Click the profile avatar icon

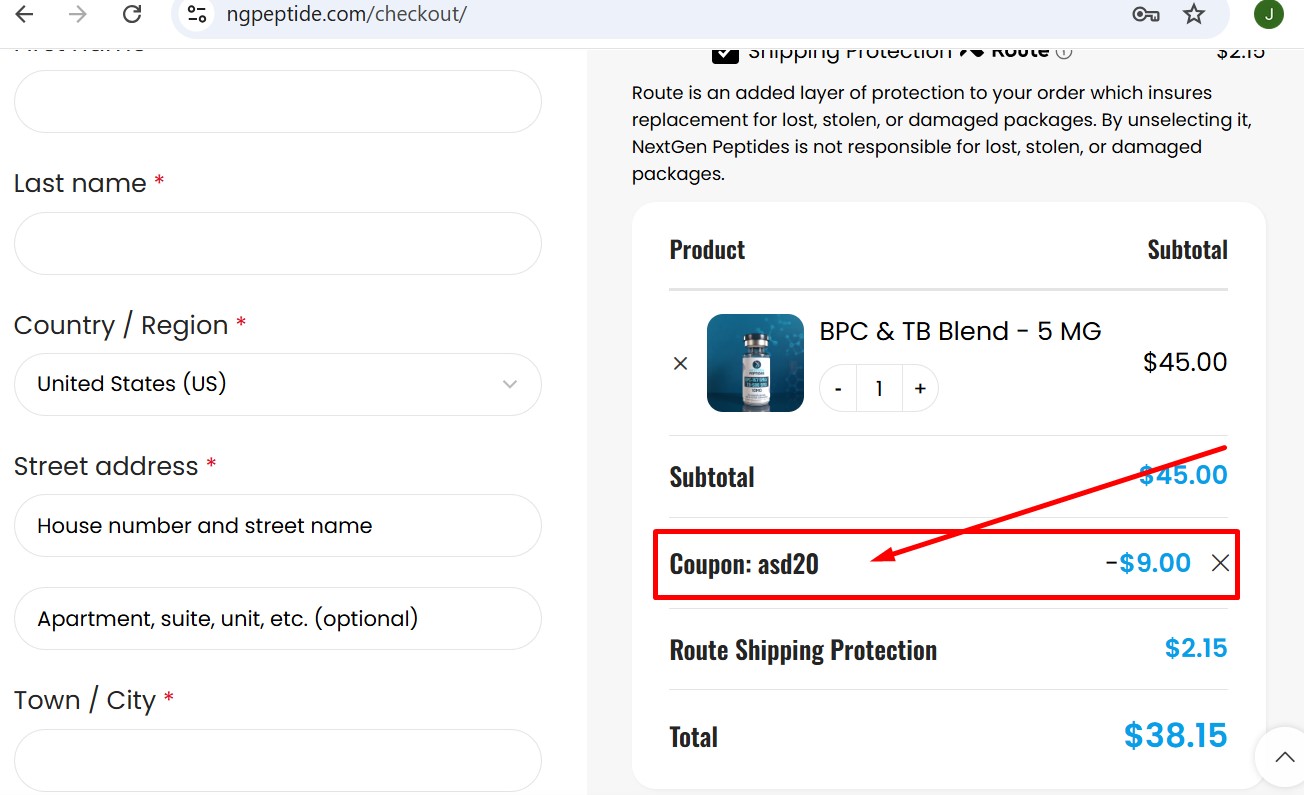[1268, 15]
